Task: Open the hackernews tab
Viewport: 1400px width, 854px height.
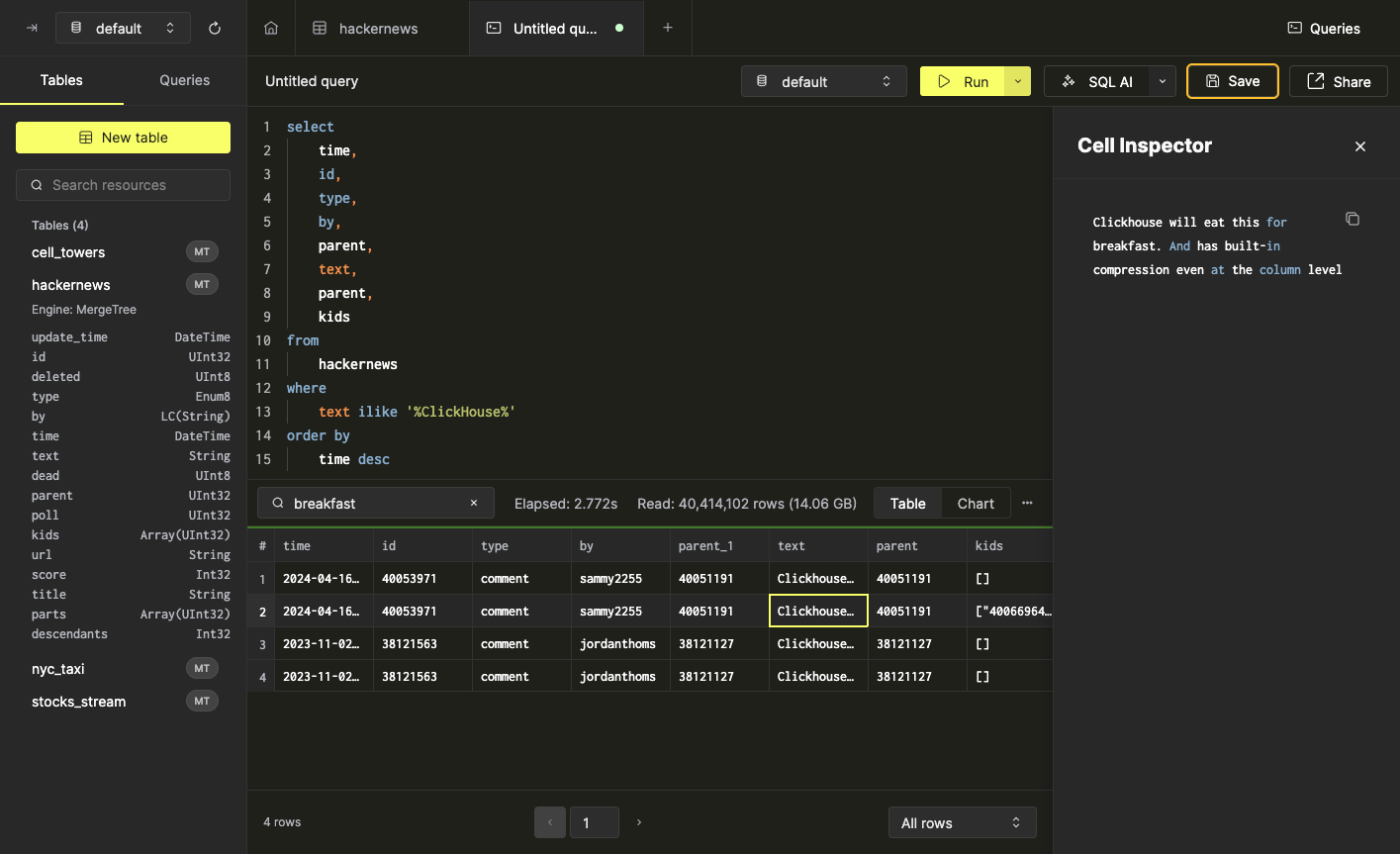Action: [x=378, y=29]
